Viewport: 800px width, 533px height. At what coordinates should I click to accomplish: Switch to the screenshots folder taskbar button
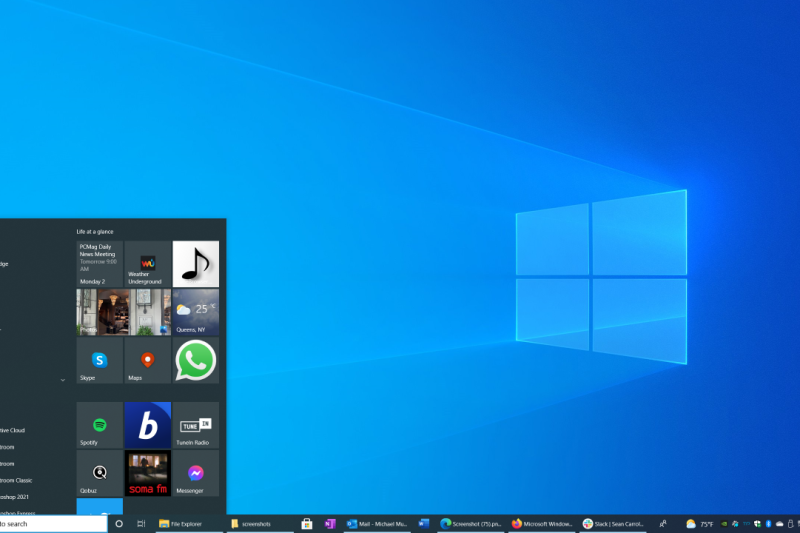point(259,524)
